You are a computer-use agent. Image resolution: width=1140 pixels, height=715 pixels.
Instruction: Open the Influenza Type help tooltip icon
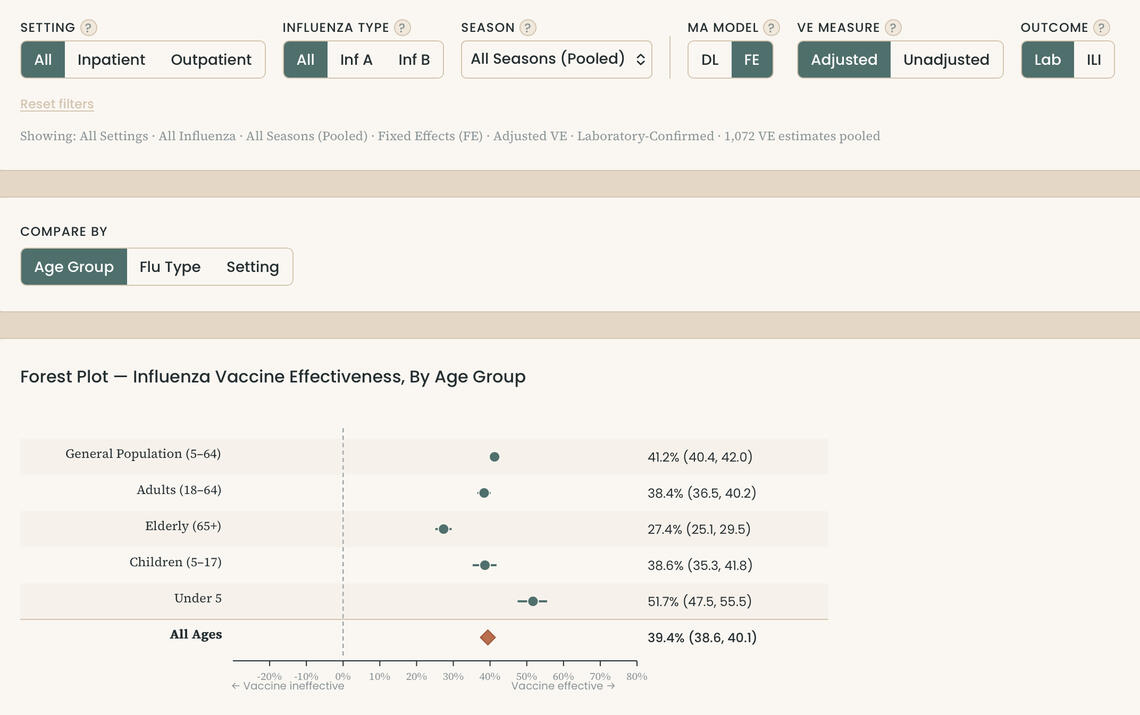click(x=402, y=28)
